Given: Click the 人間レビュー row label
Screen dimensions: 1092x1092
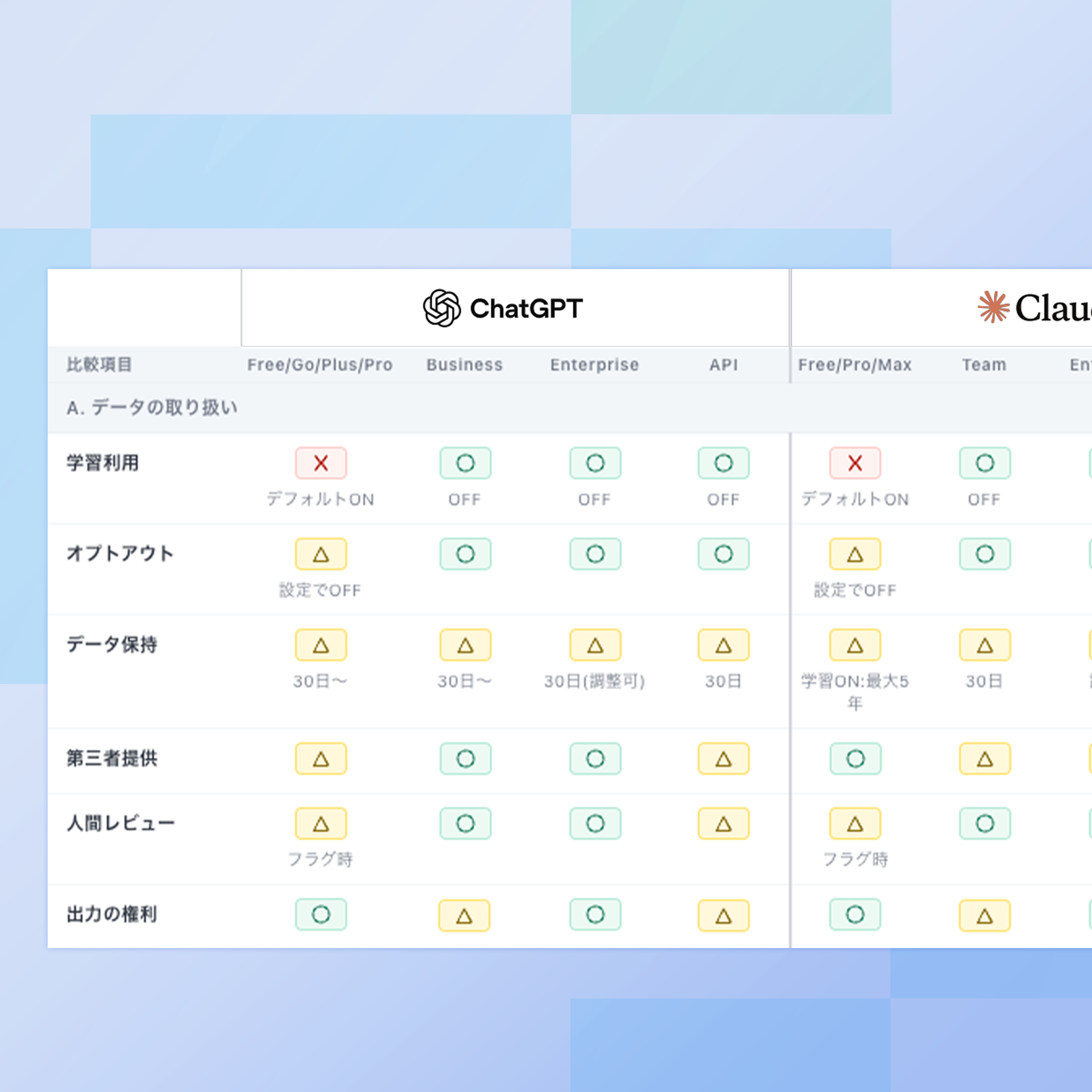Looking at the screenshot, I should click(x=121, y=823).
